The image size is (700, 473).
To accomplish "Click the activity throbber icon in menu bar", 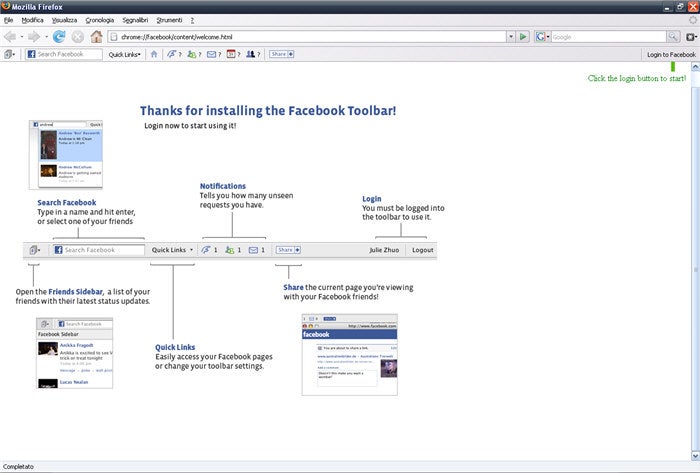I will tap(693, 20).
